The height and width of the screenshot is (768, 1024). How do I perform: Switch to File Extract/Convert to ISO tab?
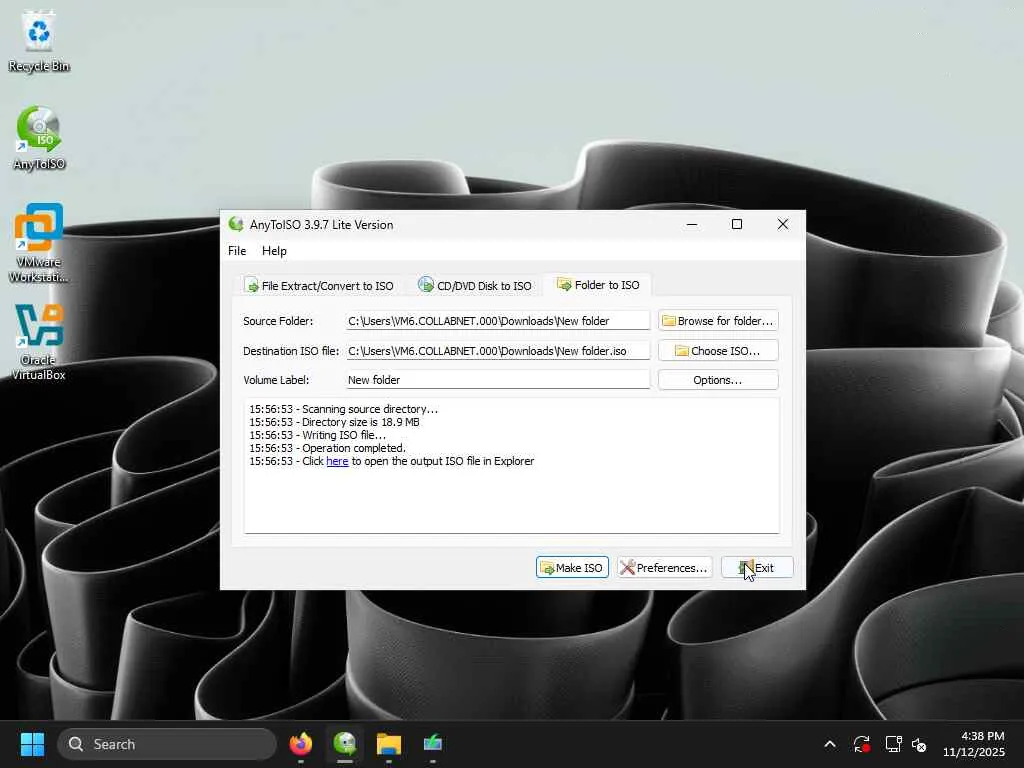click(319, 285)
